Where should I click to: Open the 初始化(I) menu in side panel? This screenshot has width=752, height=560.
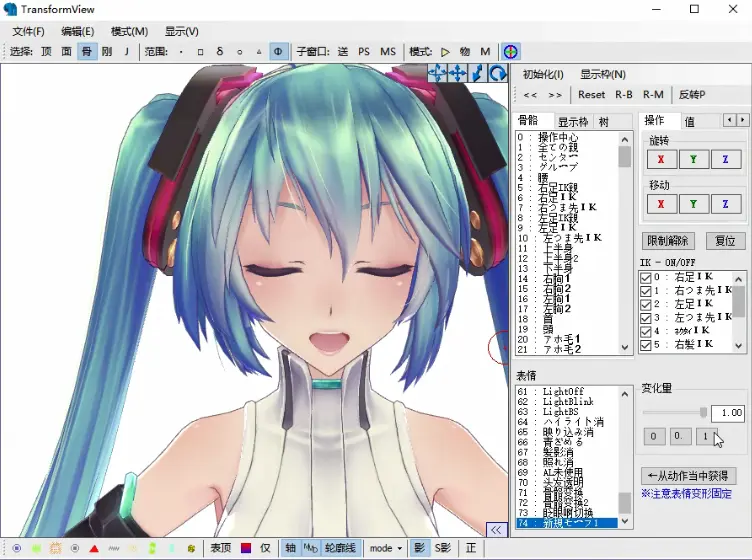point(543,74)
